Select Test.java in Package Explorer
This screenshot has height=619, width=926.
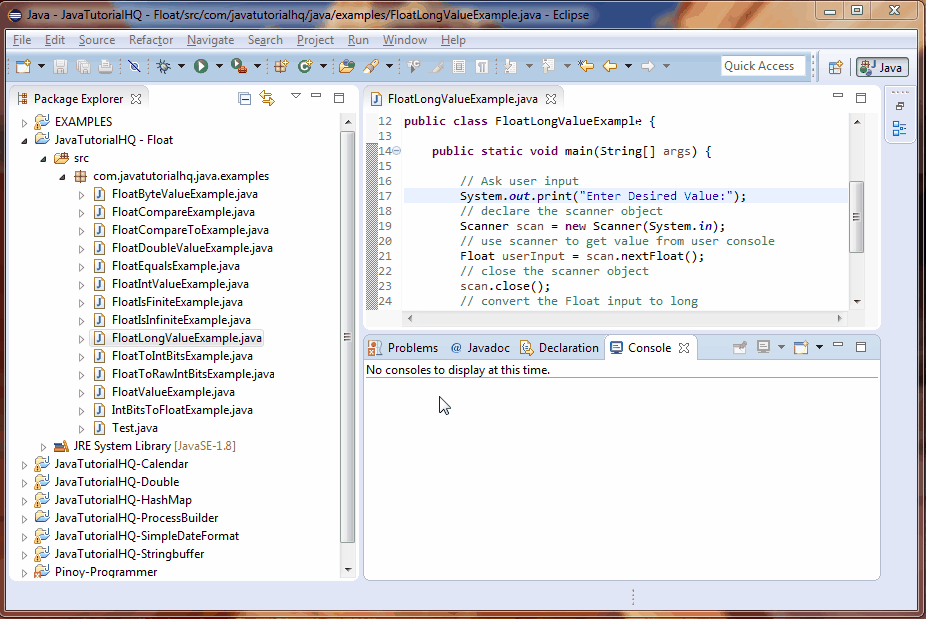point(135,428)
